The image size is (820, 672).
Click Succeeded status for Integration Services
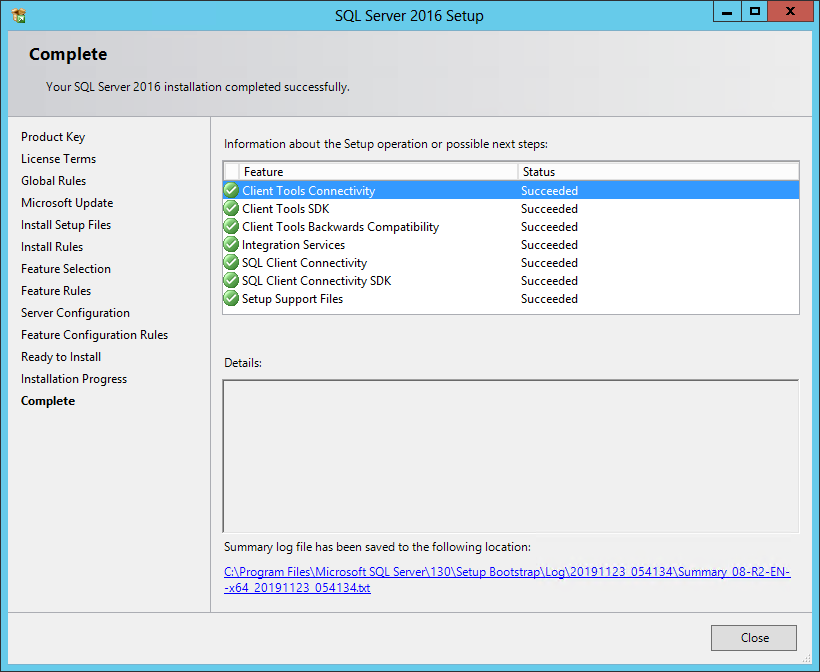pos(549,245)
